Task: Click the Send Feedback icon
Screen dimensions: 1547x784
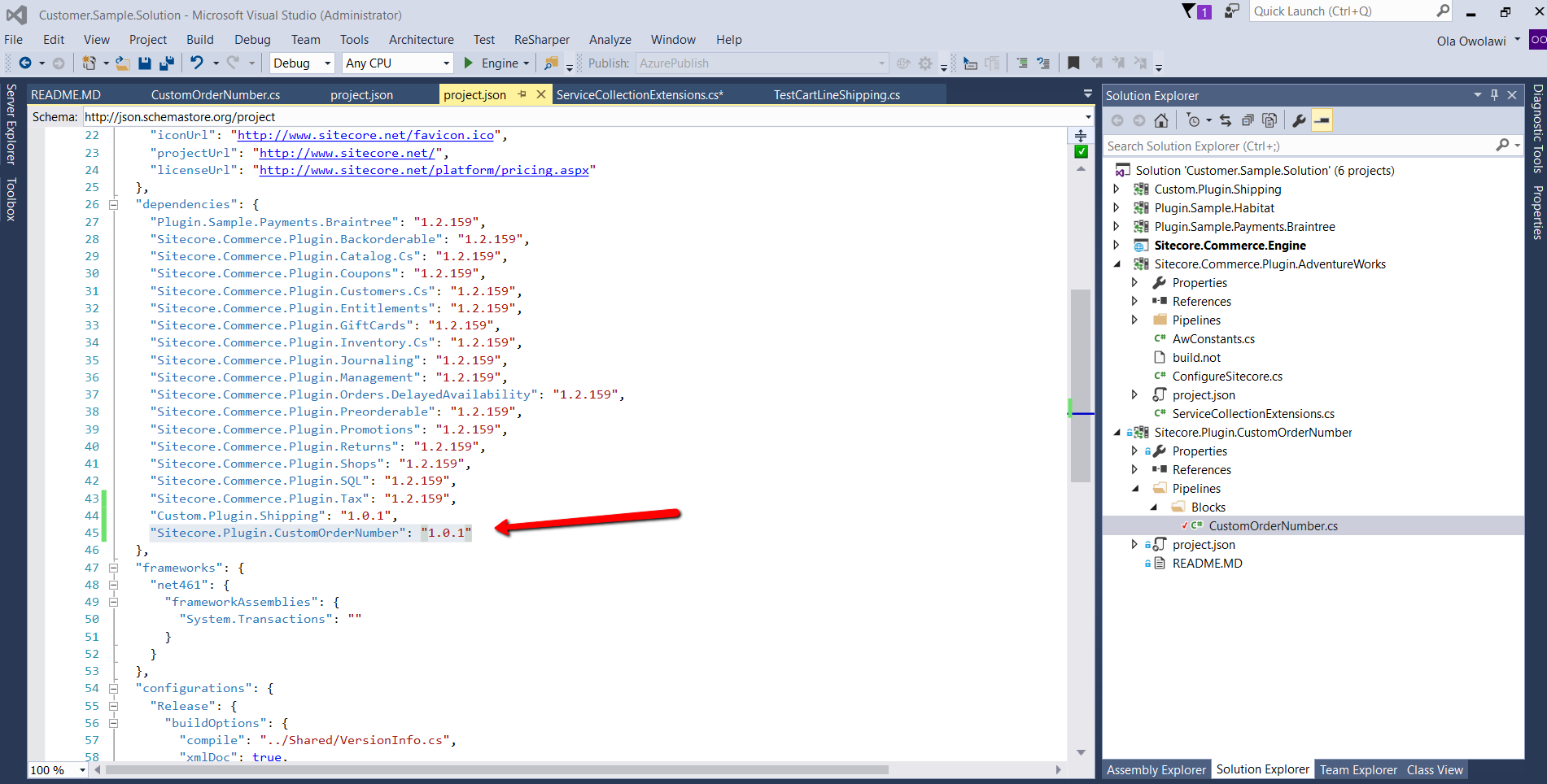Action: click(1232, 11)
